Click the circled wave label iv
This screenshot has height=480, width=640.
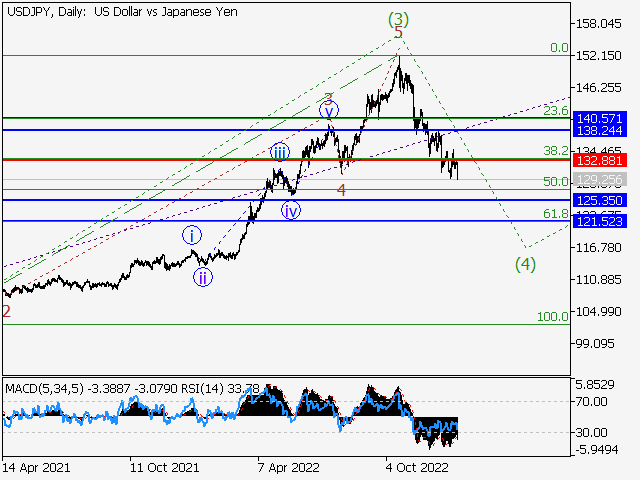point(291,211)
